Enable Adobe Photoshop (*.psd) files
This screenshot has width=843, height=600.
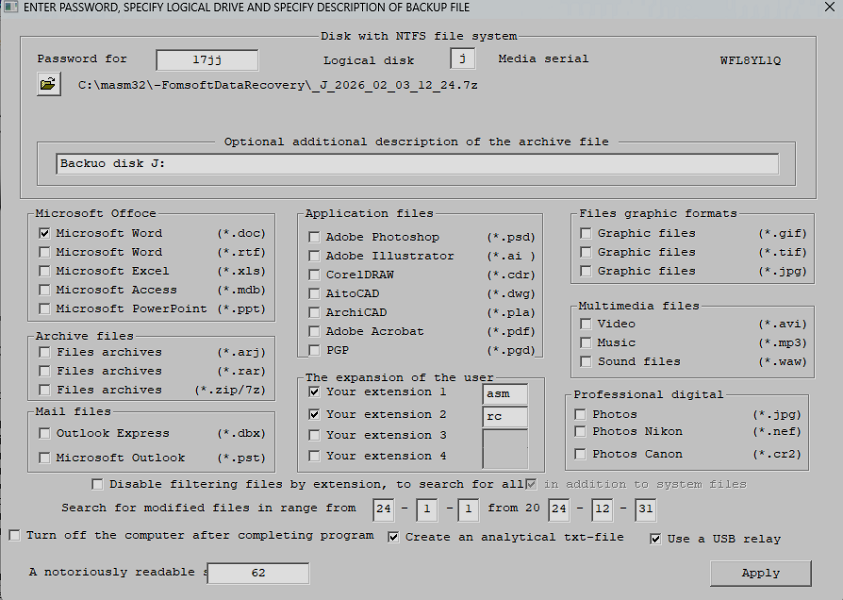(314, 237)
